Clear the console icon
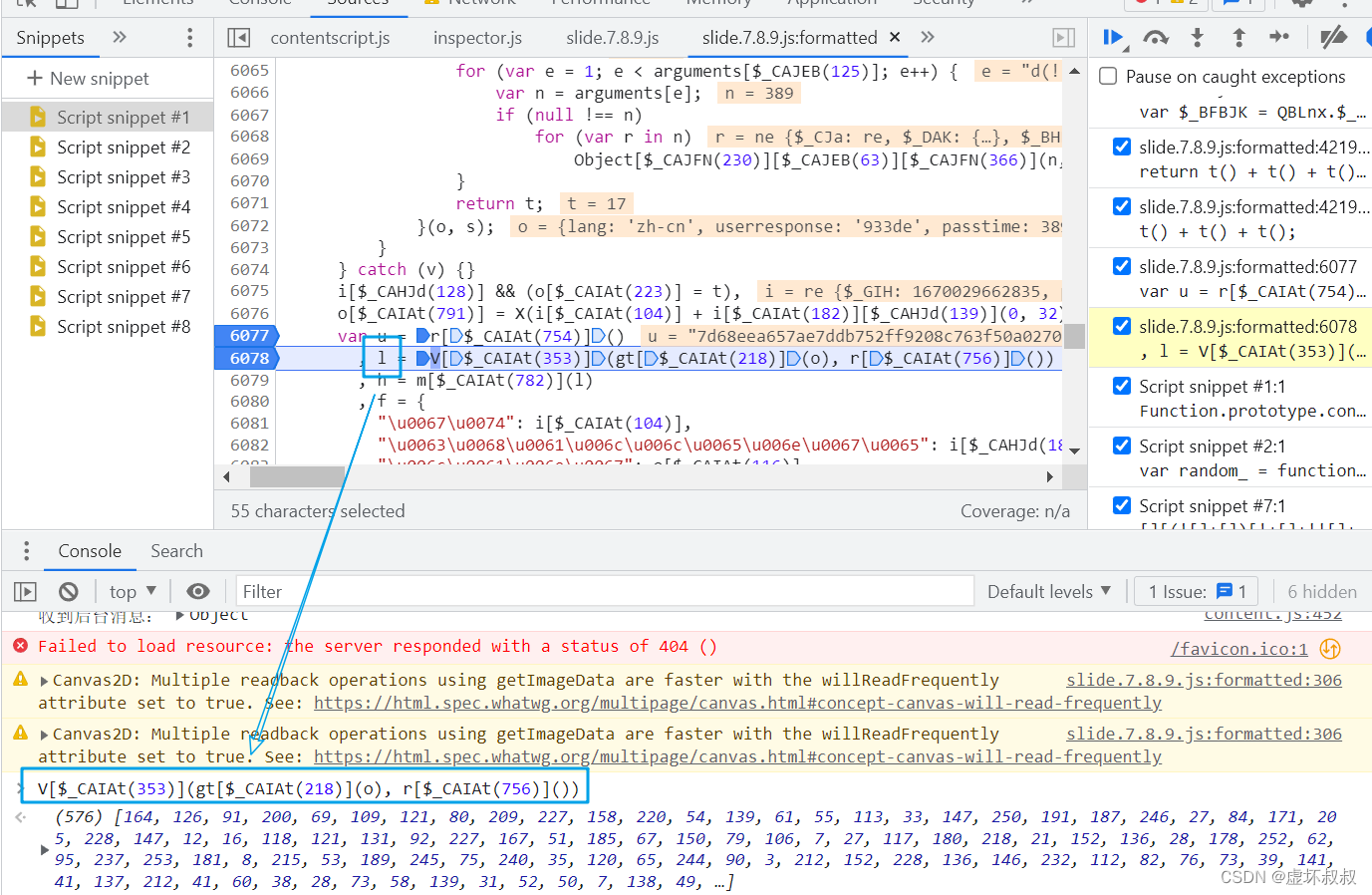 tap(68, 591)
